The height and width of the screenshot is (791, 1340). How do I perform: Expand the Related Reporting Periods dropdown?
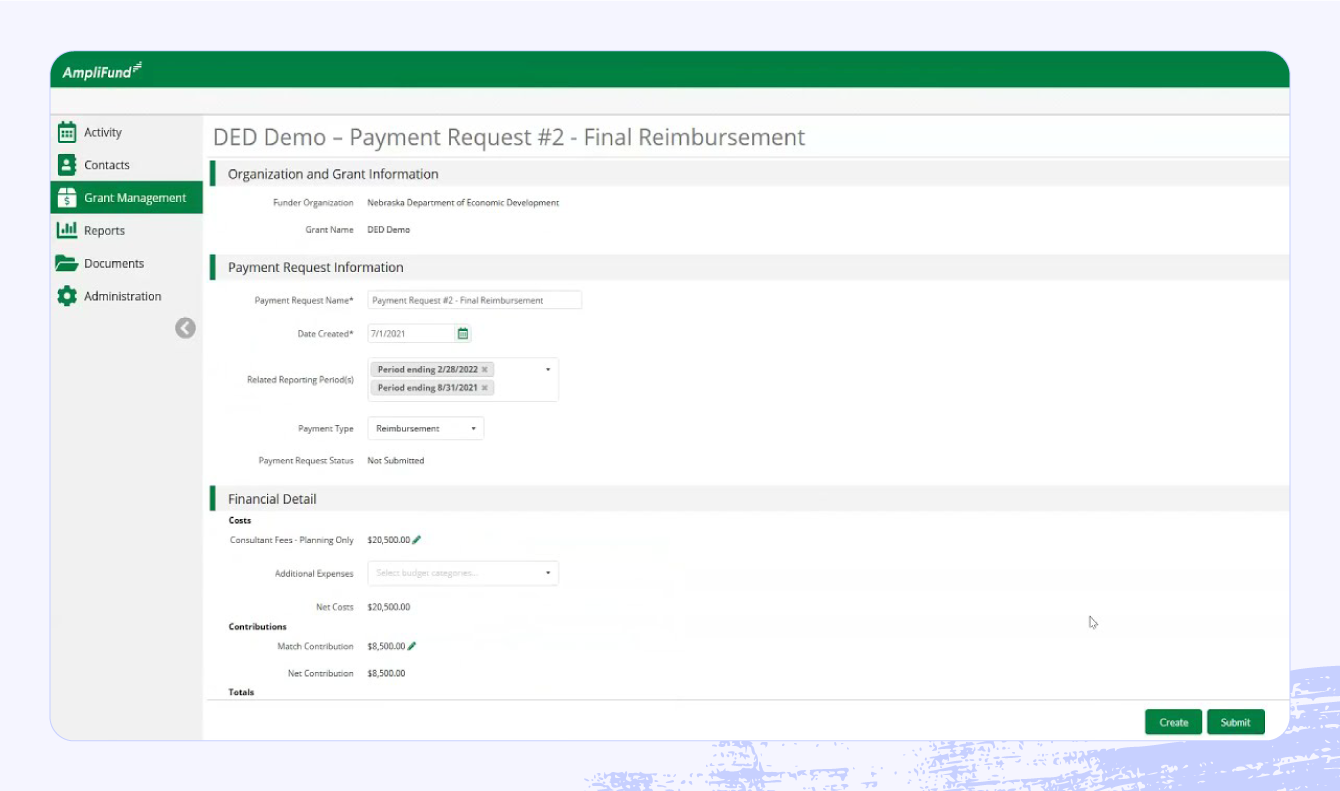(547, 369)
